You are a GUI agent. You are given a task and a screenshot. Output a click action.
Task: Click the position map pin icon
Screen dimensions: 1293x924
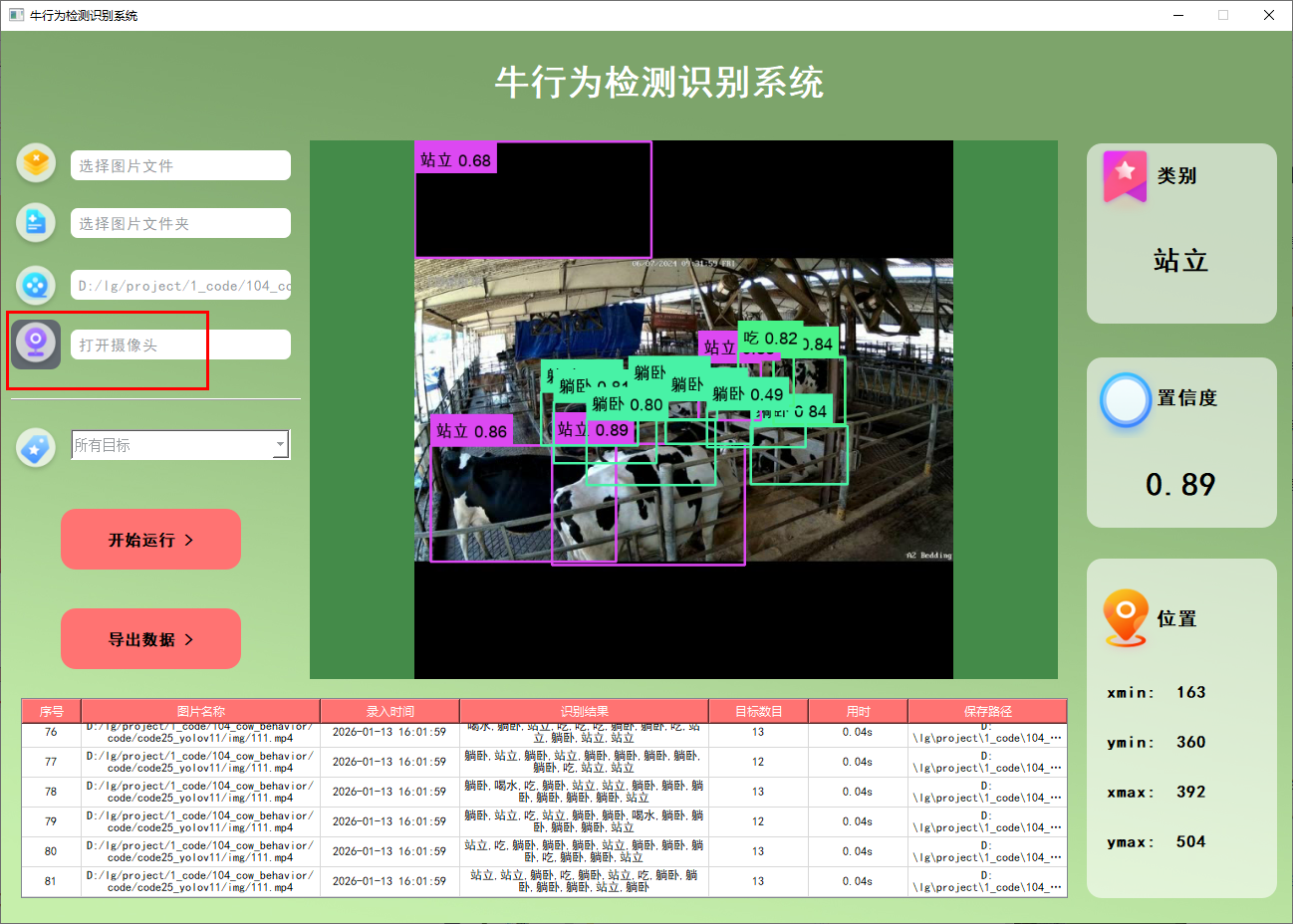coord(1126,617)
